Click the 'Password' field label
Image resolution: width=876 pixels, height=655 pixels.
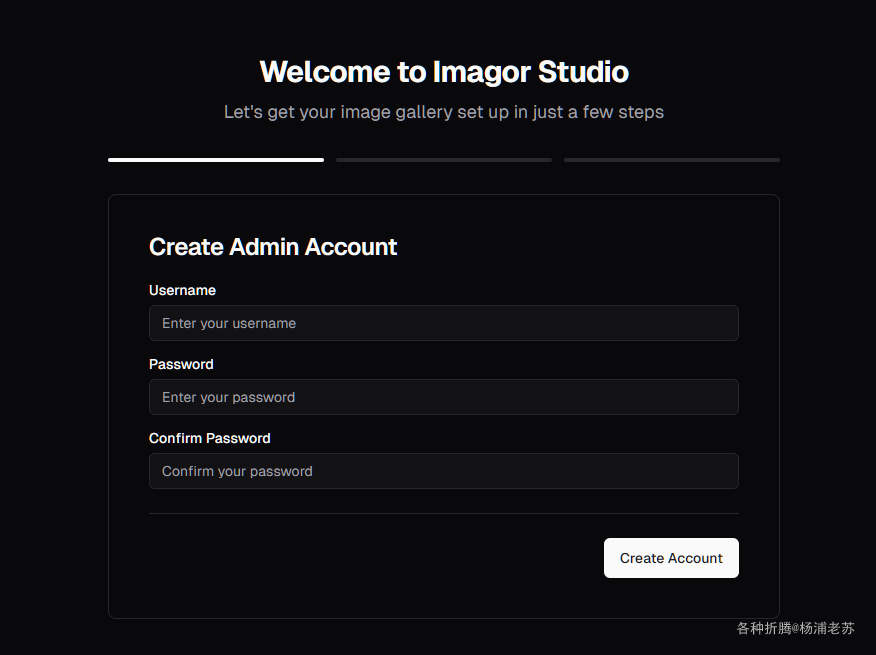pyautogui.click(x=181, y=364)
